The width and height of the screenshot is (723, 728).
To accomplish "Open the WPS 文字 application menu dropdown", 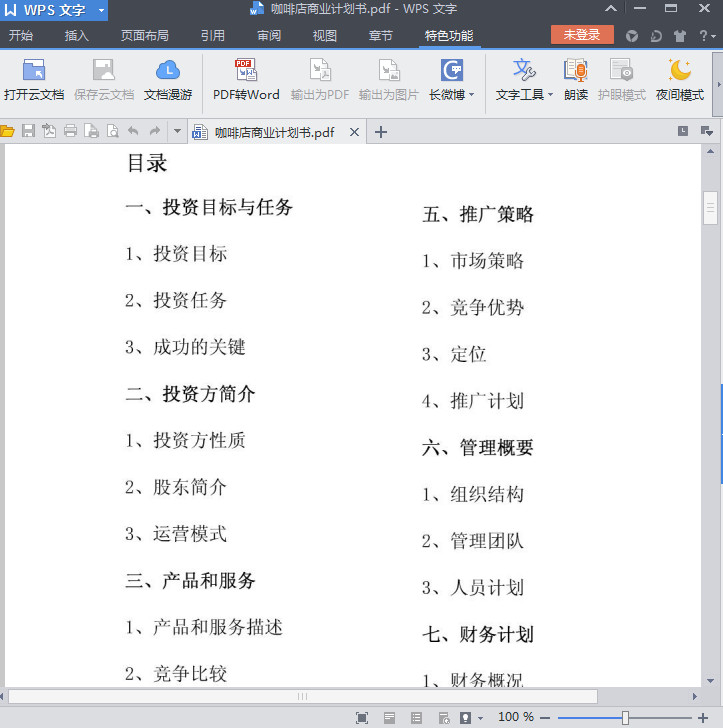I will pyautogui.click(x=101, y=10).
